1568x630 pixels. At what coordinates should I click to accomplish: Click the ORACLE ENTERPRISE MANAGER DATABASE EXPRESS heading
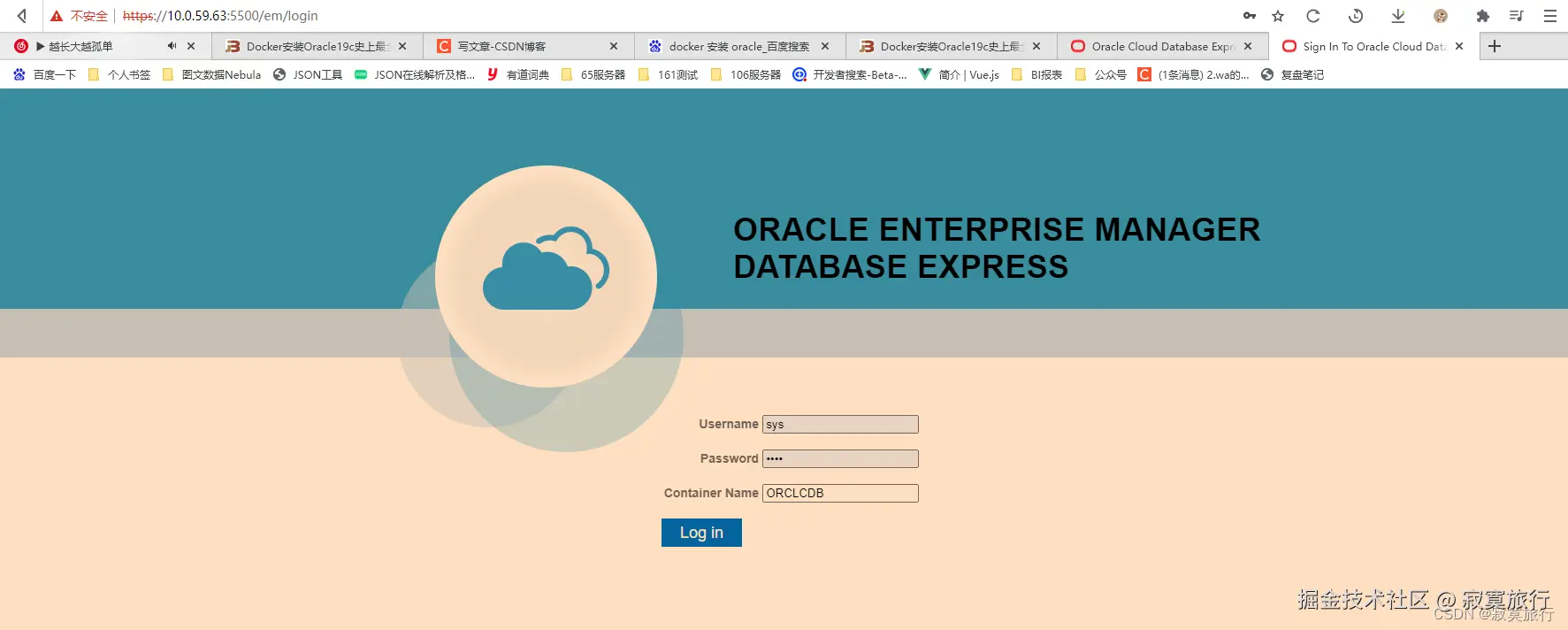click(997, 248)
